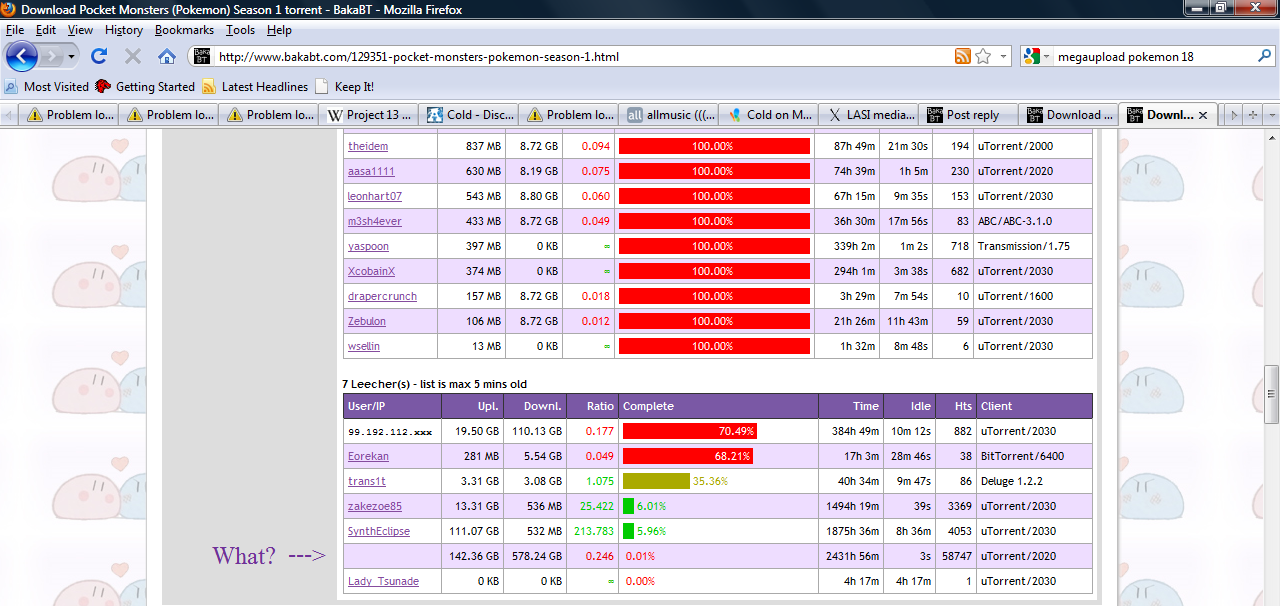Click in the address bar URL field
This screenshot has width=1280, height=606.
580,57
